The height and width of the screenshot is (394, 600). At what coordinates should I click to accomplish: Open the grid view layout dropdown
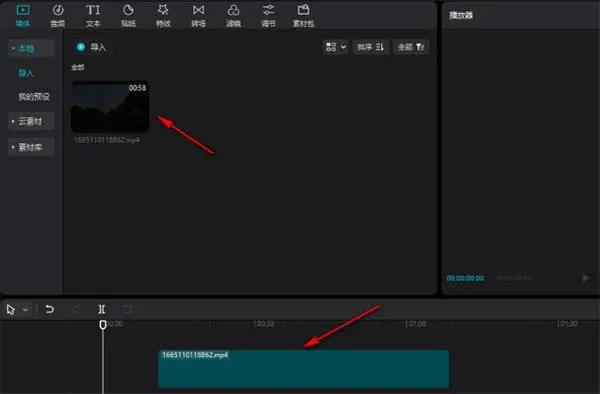(336, 47)
